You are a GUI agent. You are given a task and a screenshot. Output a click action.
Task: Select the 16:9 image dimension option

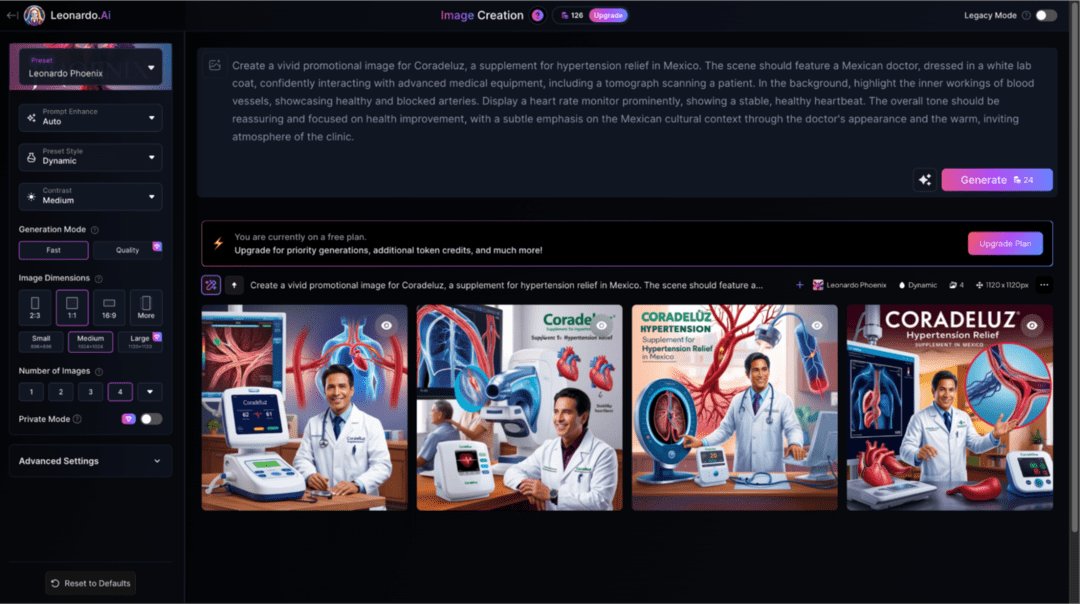coord(109,307)
